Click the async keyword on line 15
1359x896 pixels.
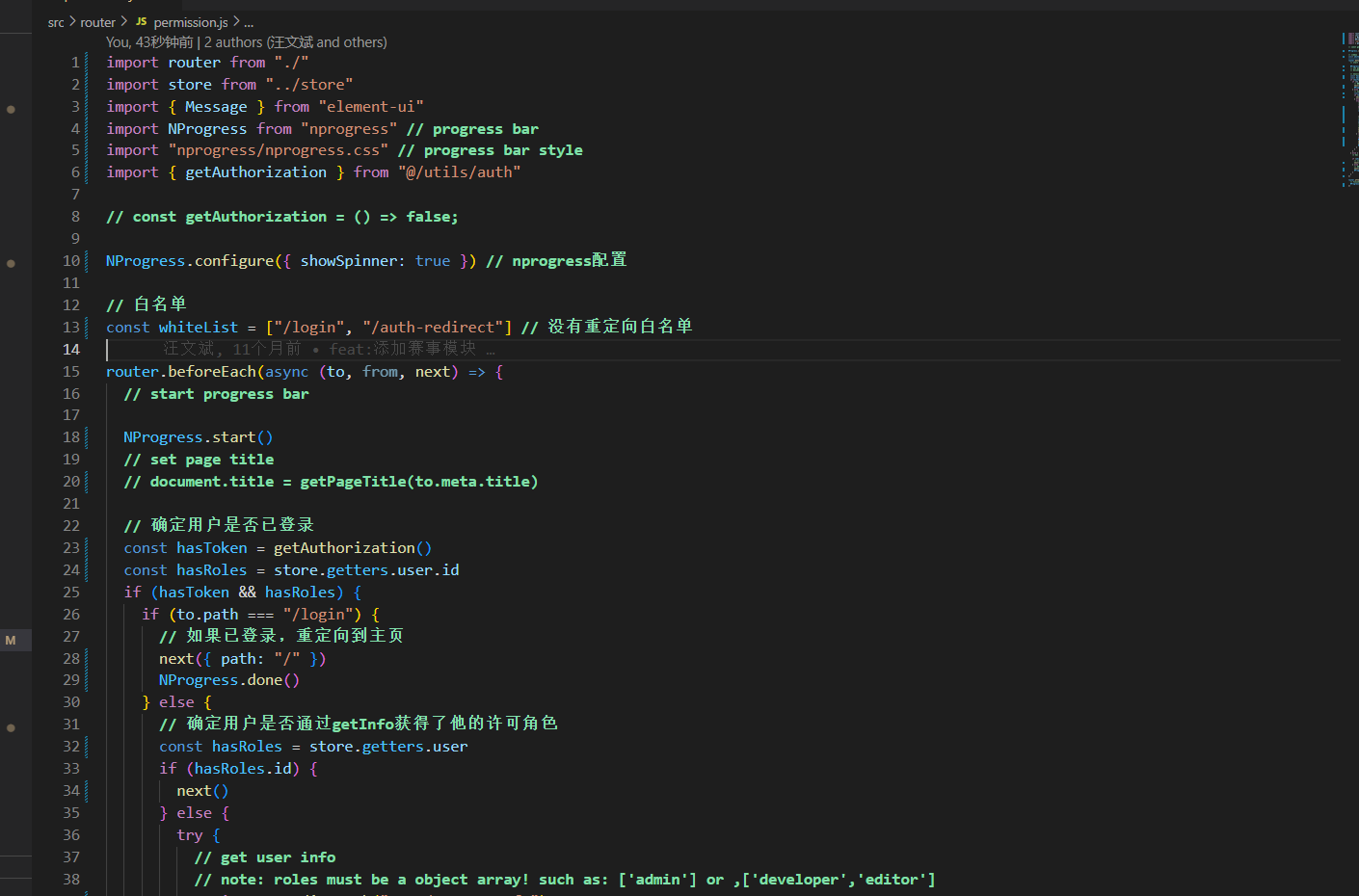287,372
